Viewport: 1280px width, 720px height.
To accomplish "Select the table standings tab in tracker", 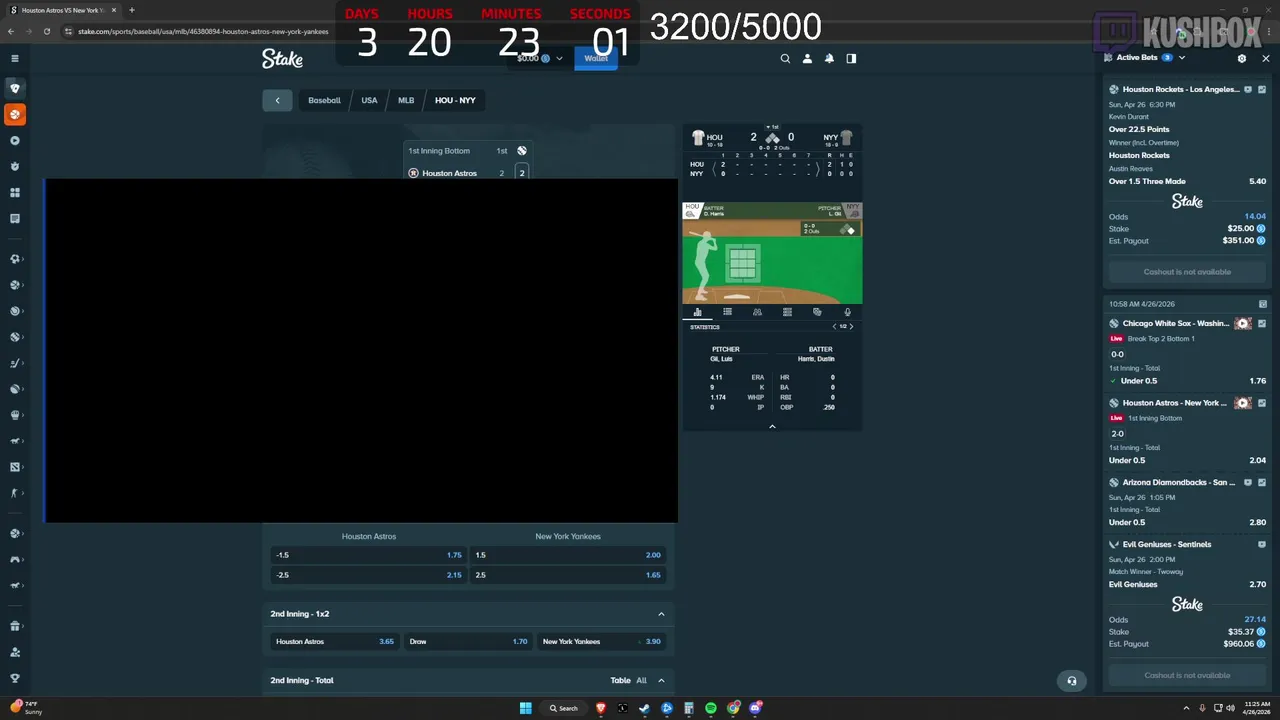I will pyautogui.click(x=787, y=312).
